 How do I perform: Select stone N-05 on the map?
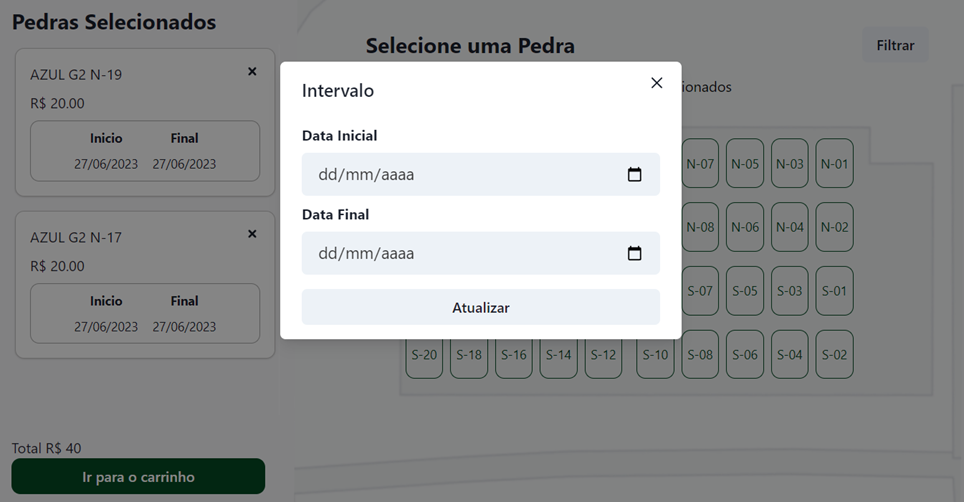[745, 164]
